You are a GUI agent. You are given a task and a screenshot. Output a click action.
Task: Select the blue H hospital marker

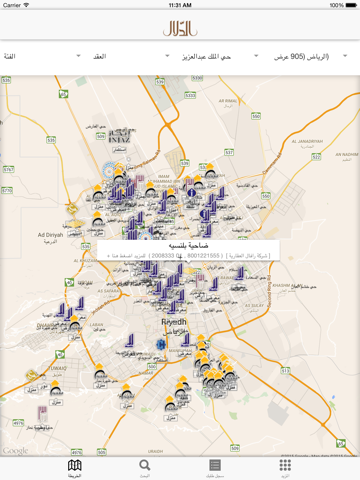point(161,344)
